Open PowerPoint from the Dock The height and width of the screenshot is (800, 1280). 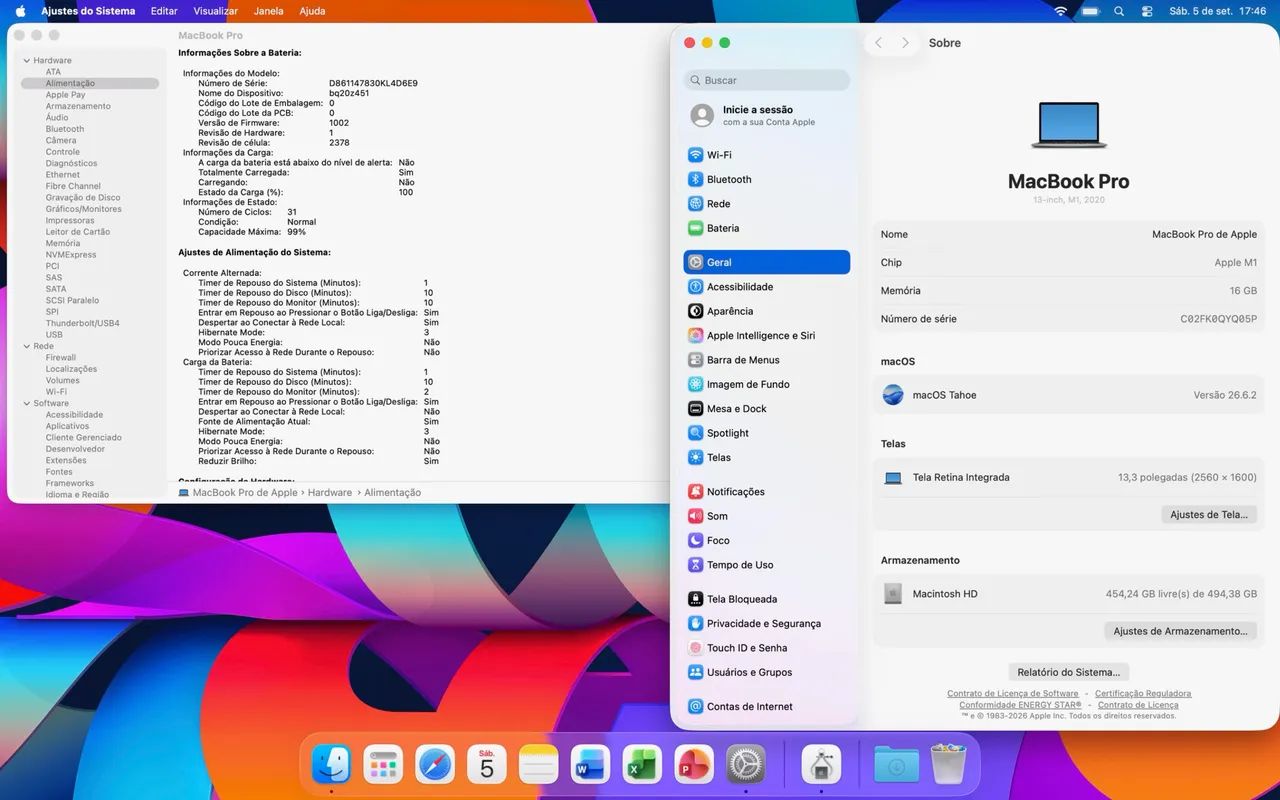tap(694, 765)
